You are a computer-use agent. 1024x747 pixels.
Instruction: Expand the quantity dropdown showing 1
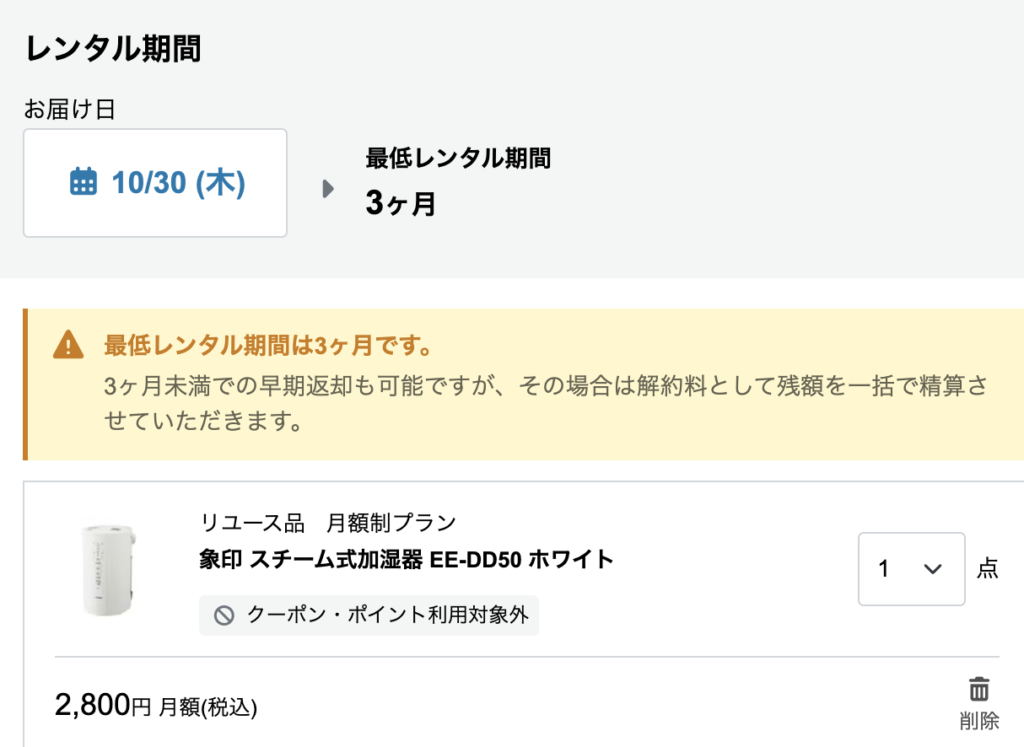[911, 569]
